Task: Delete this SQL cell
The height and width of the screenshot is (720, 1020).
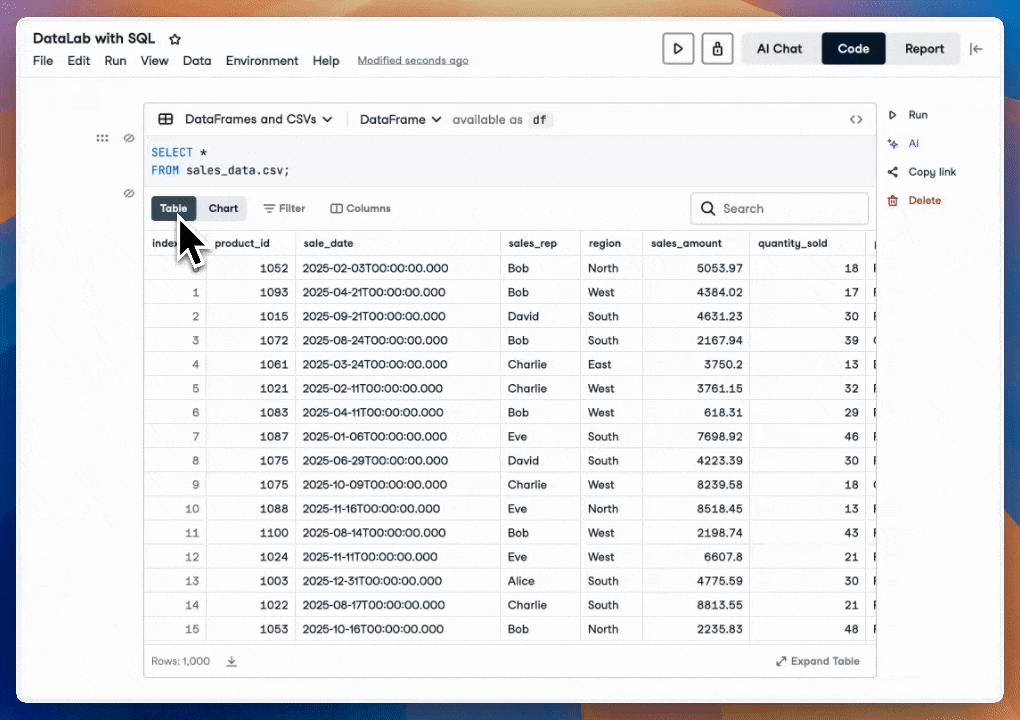Action: pos(914,200)
